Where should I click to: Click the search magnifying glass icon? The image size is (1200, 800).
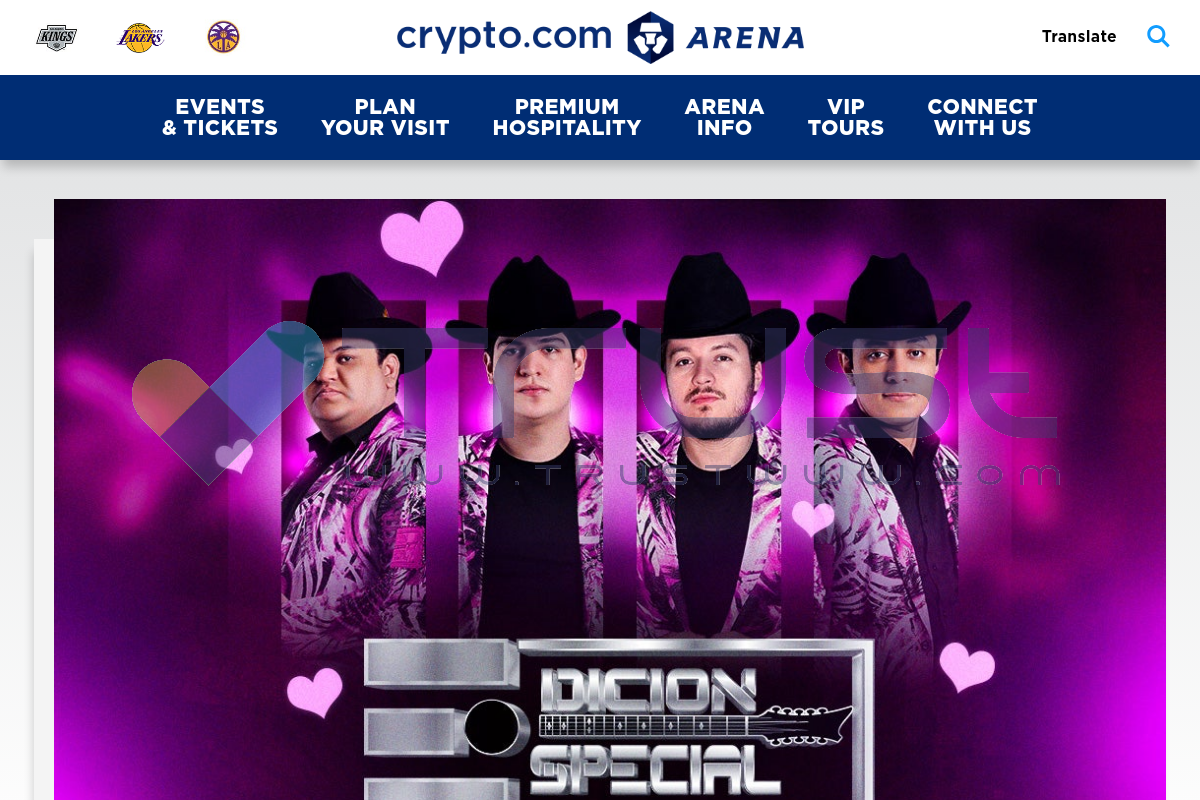pos(1158,37)
